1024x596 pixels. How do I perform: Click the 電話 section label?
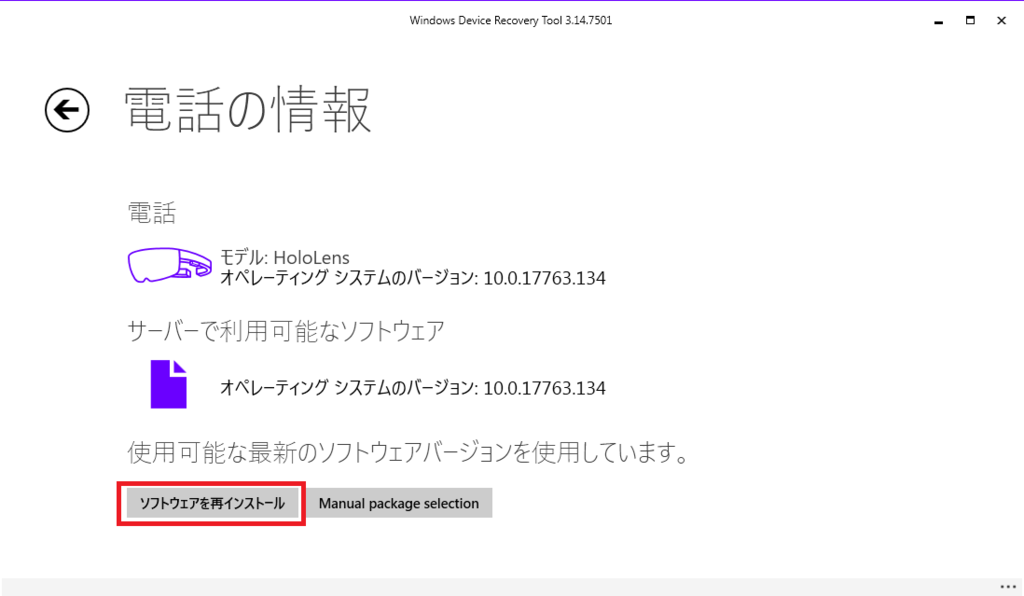[x=152, y=213]
